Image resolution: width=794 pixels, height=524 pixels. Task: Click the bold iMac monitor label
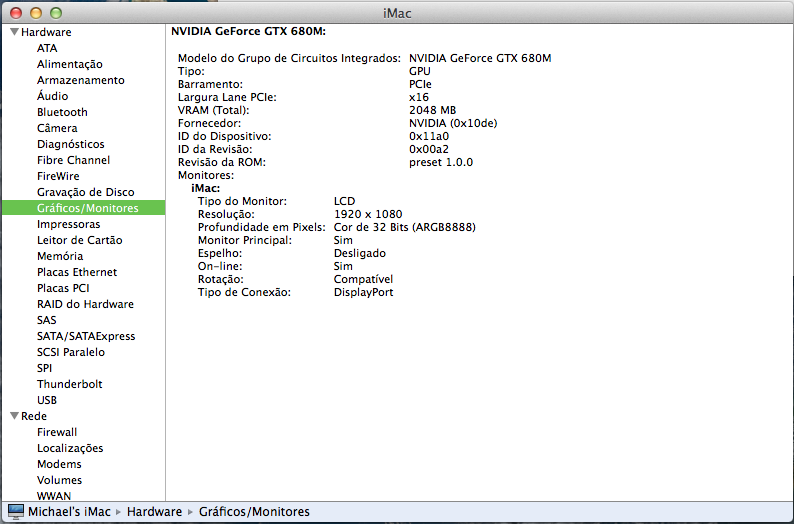(206, 188)
